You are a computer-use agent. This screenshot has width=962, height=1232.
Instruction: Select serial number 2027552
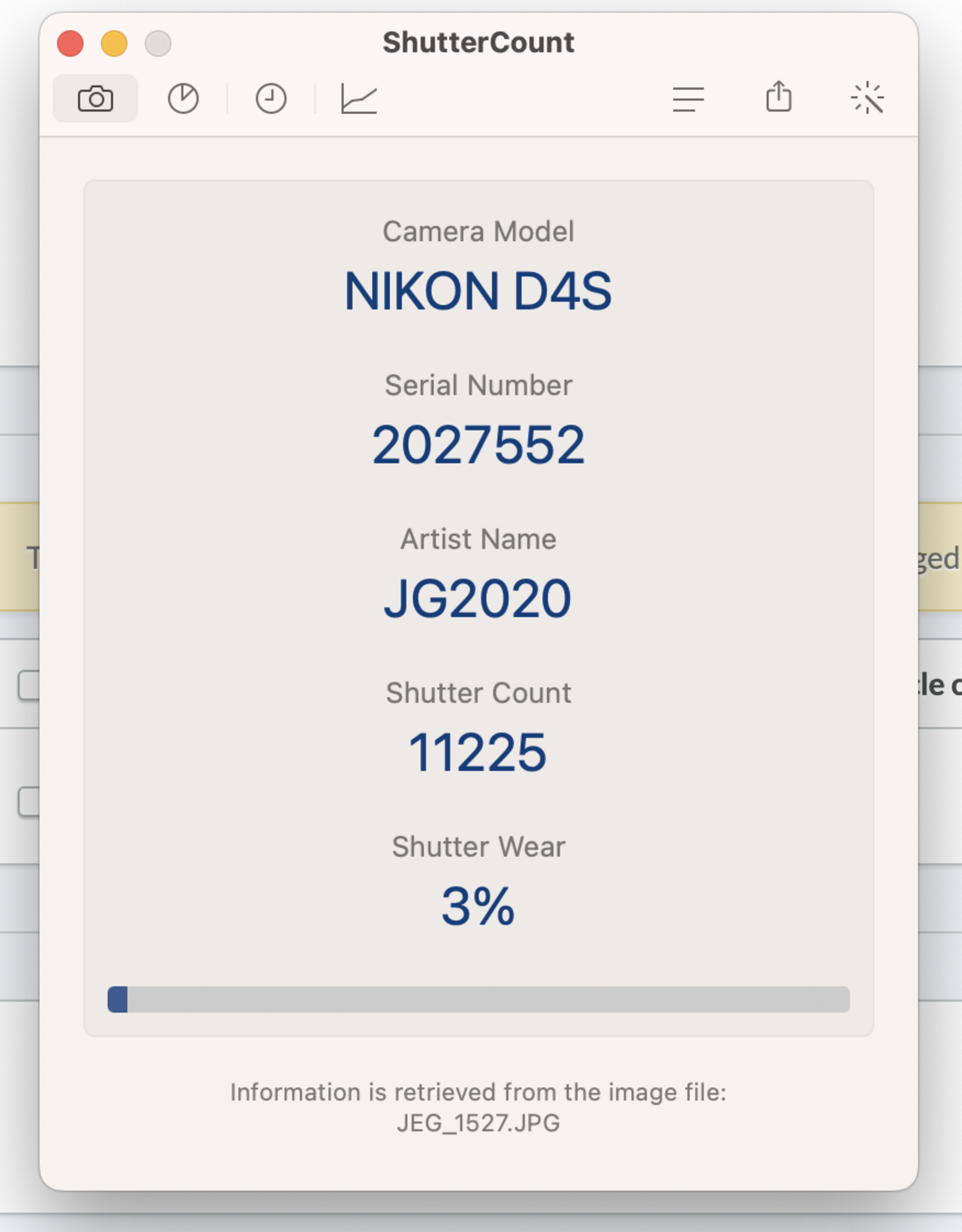479,445
